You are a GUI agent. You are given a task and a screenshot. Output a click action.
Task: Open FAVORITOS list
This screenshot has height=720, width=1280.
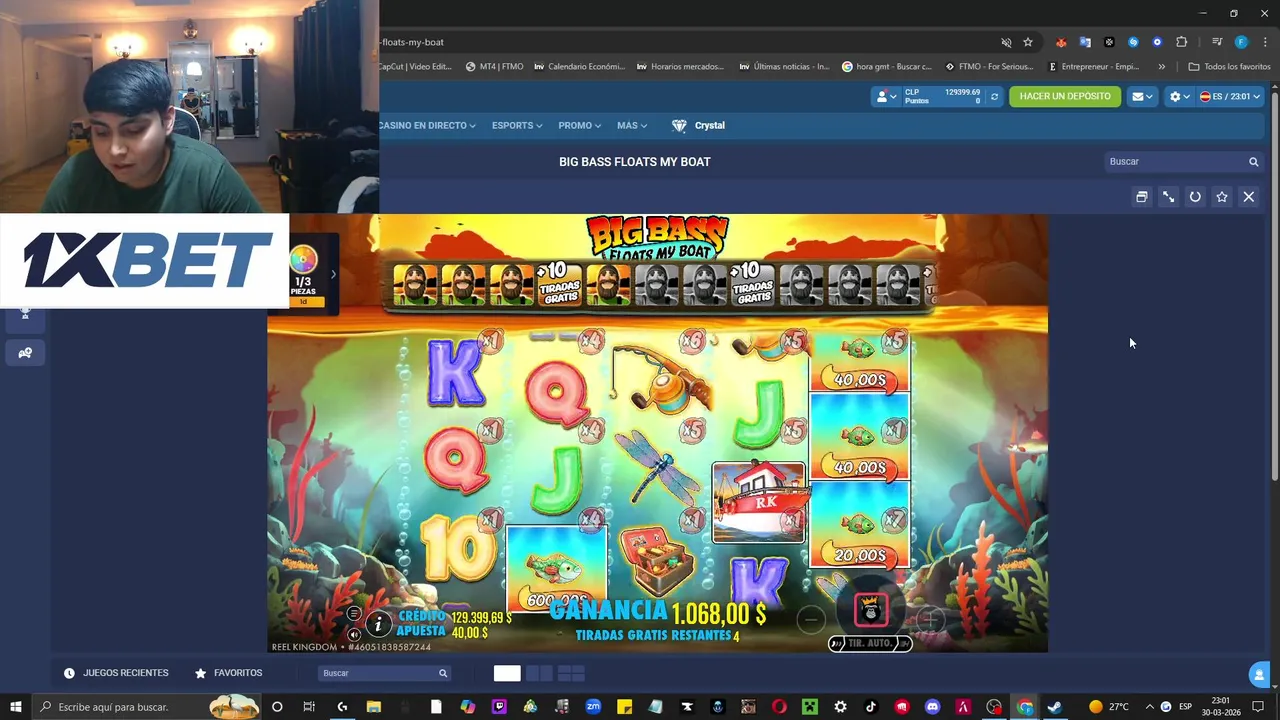[228, 673]
